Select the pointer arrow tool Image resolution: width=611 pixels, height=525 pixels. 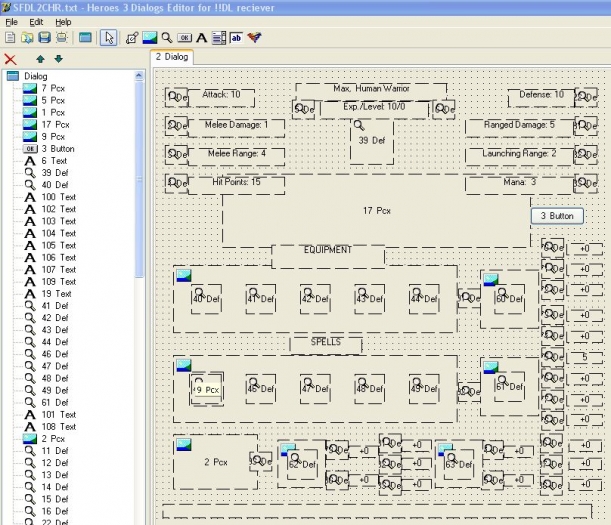click(x=109, y=38)
